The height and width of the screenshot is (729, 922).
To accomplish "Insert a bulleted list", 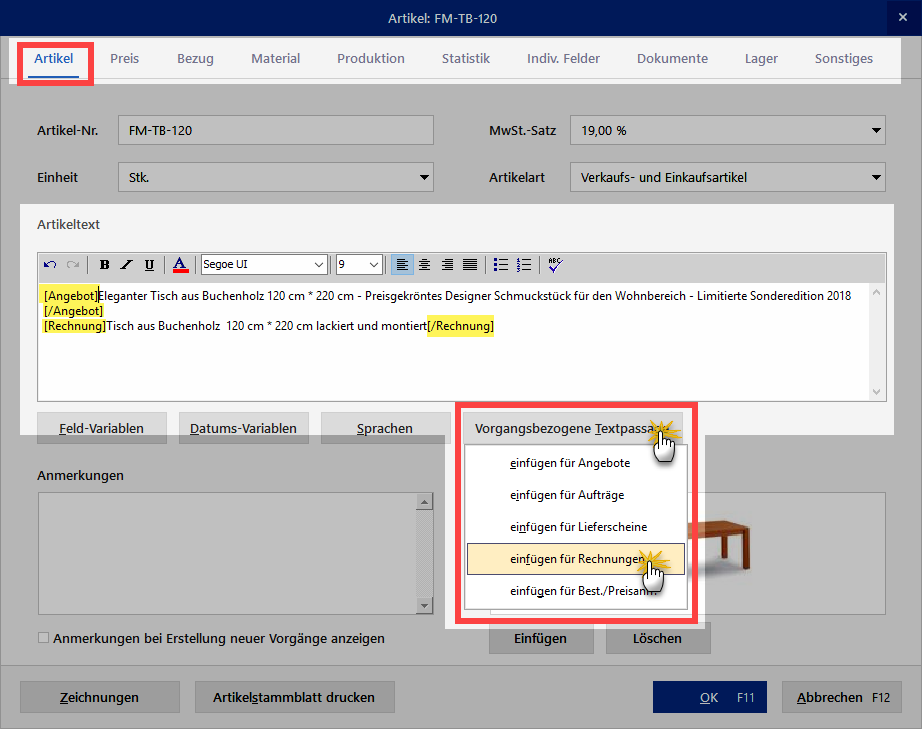I will click(501, 265).
